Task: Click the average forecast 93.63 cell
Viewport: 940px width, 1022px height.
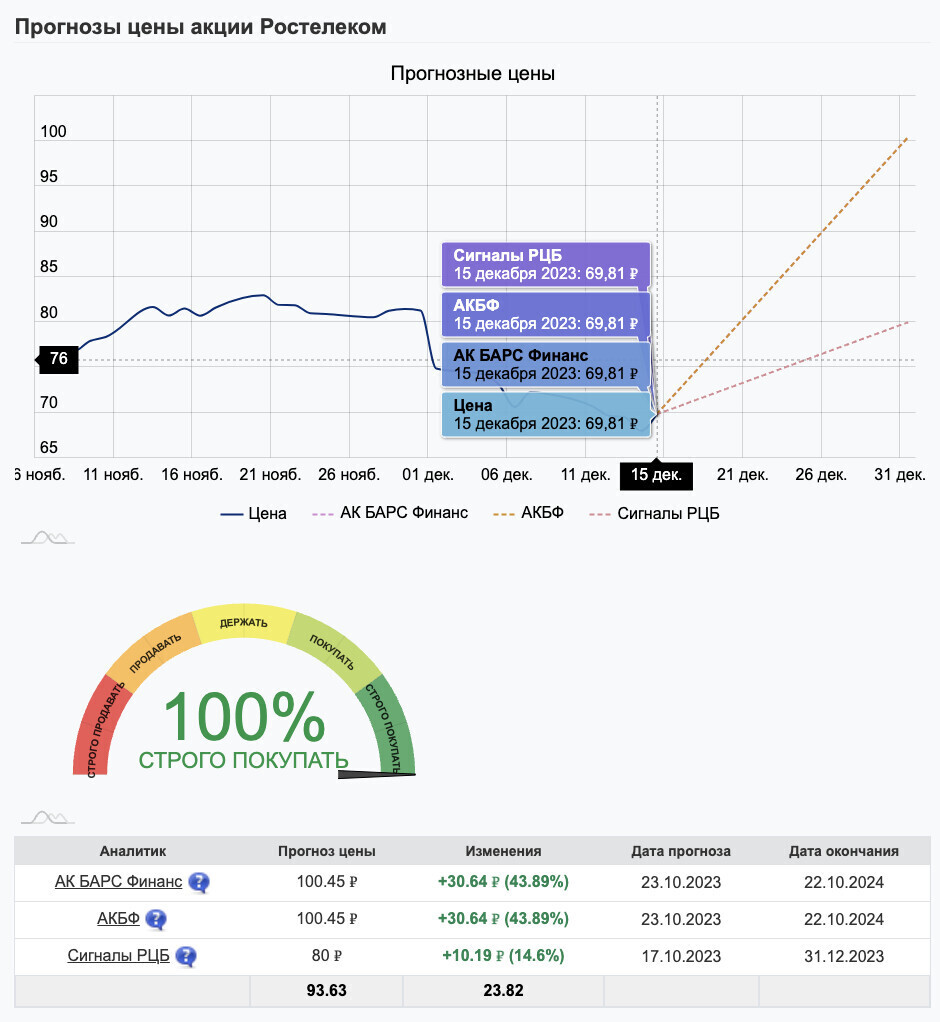Action: pos(327,991)
